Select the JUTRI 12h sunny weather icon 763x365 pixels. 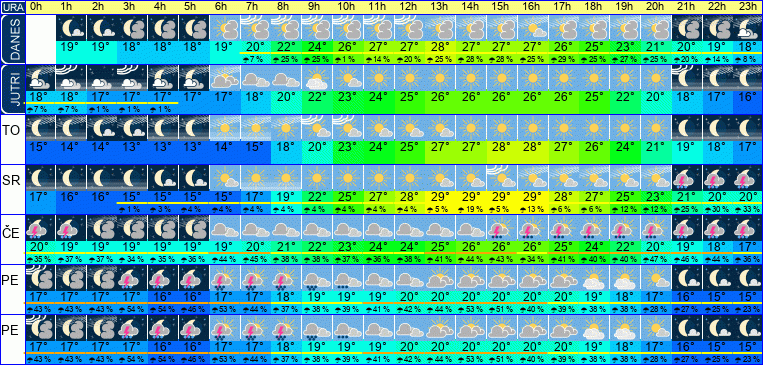coord(410,78)
